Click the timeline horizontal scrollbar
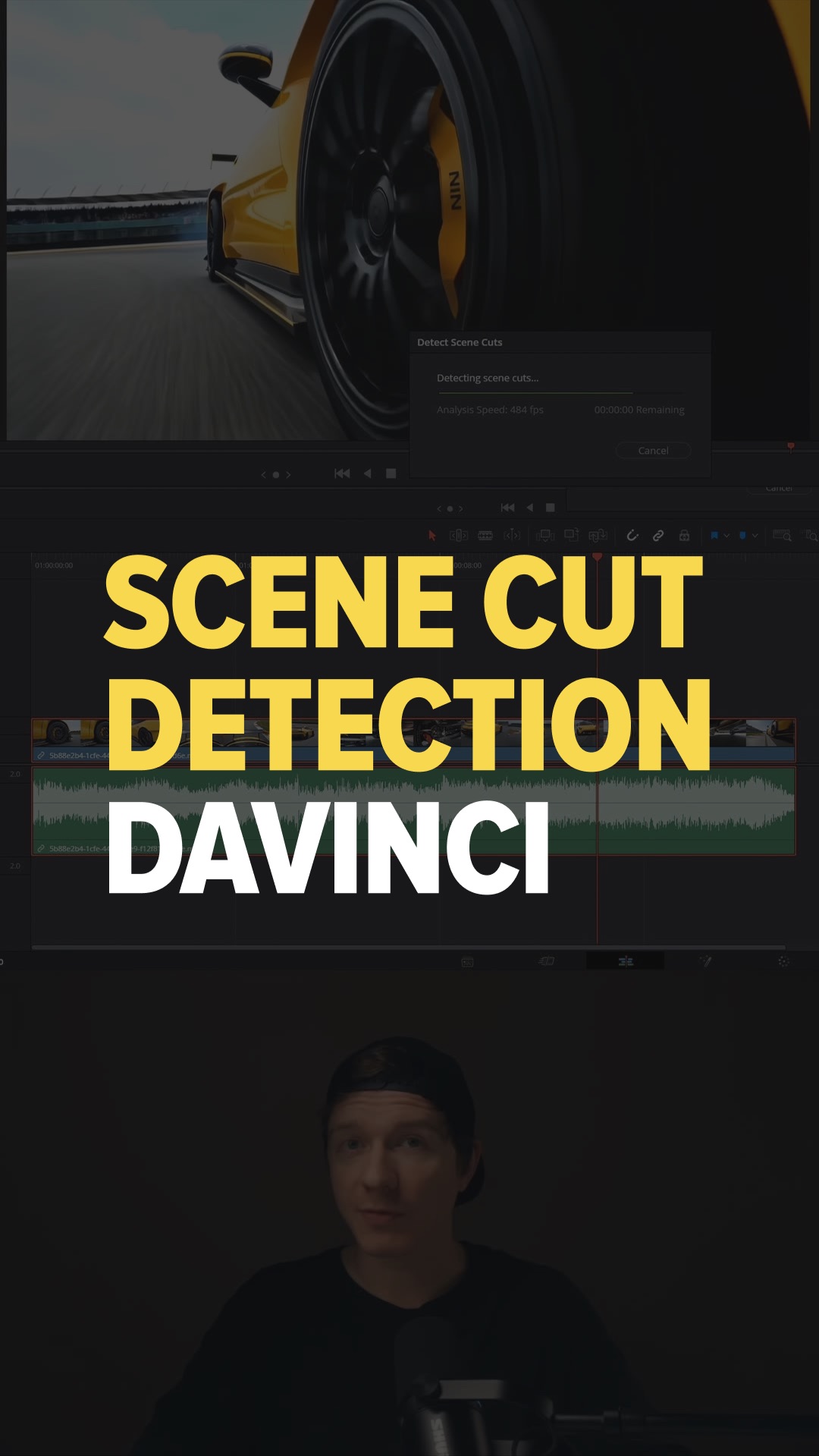The height and width of the screenshot is (1456, 819). click(x=408, y=948)
